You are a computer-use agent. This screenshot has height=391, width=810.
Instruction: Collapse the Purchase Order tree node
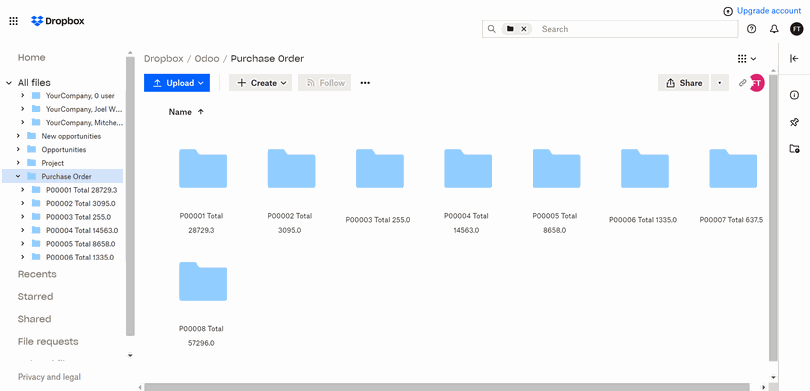coord(18,176)
